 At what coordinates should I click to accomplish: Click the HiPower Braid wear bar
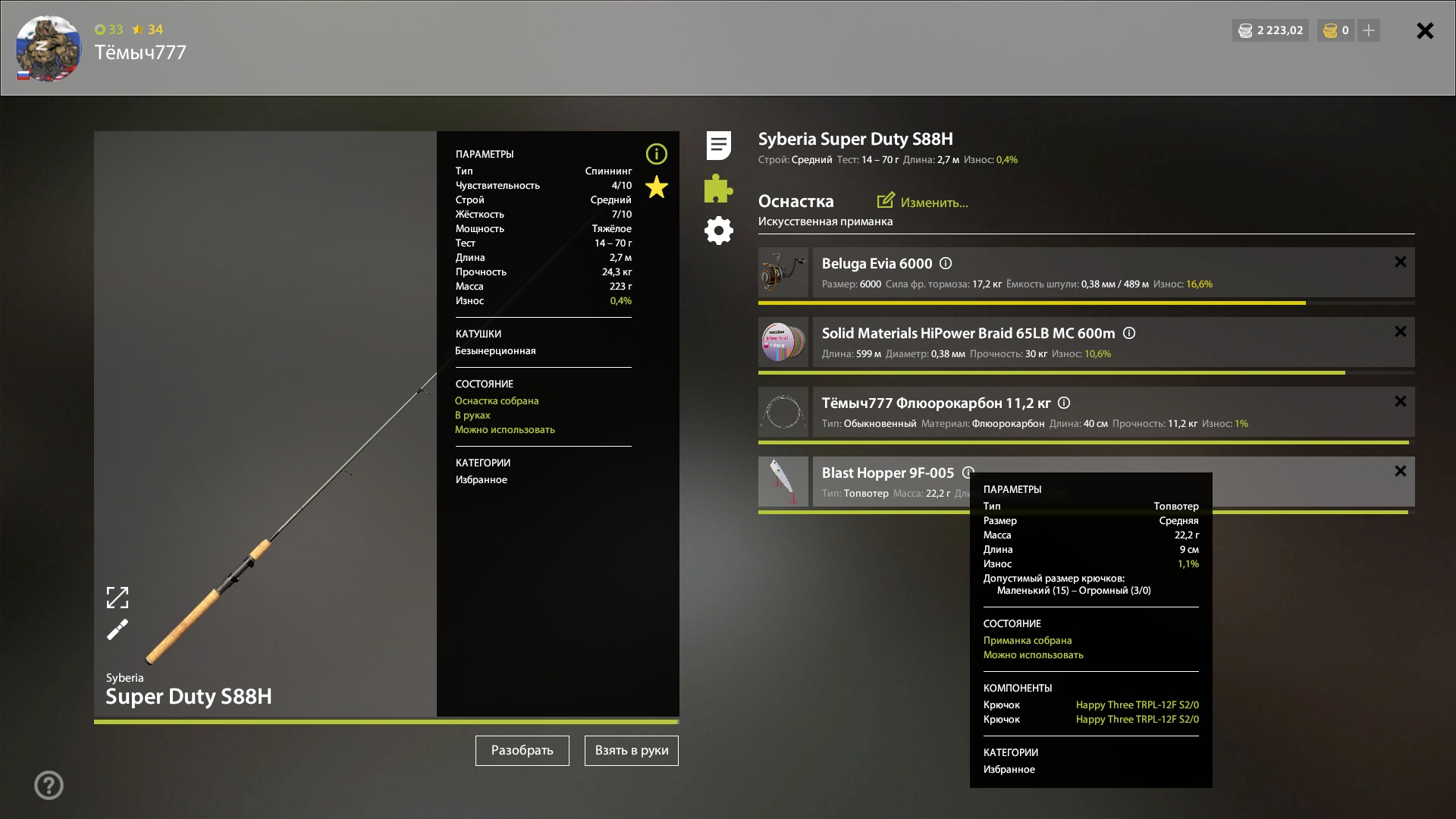point(1087,373)
